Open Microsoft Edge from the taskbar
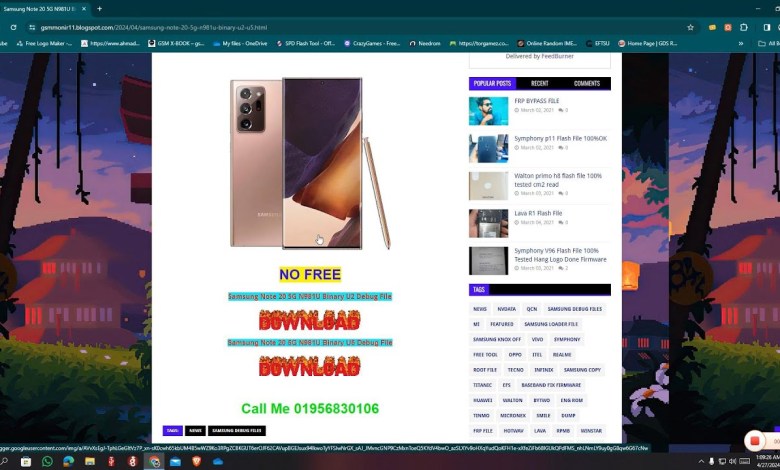This screenshot has height=470, width=780. click(69, 462)
